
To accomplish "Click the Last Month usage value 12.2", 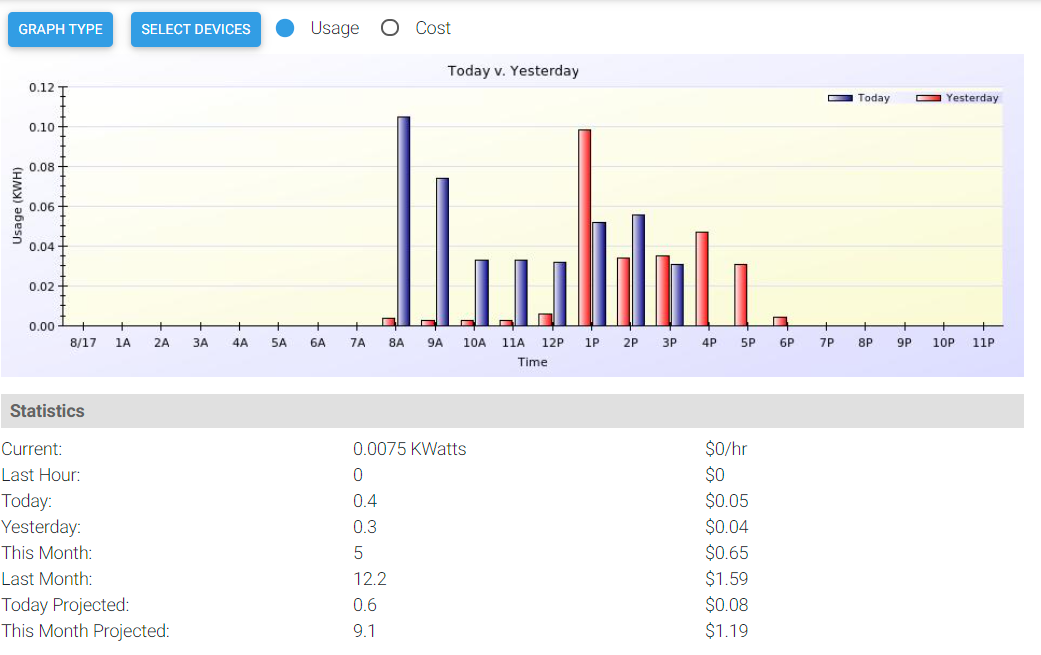I will (x=369, y=579).
